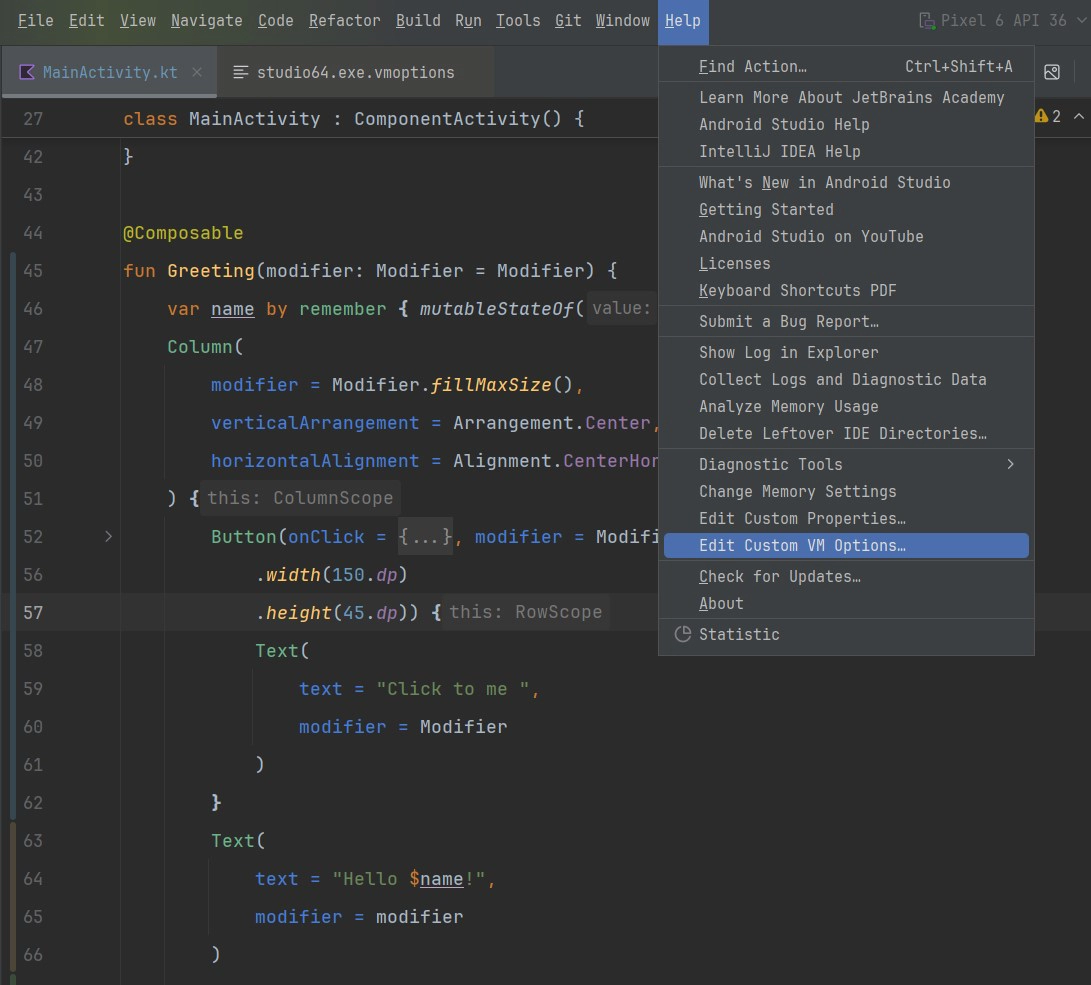Screen dimensions: 1091x985
Task: Click the warning indicator showing 2 problems
Action: (1047, 116)
